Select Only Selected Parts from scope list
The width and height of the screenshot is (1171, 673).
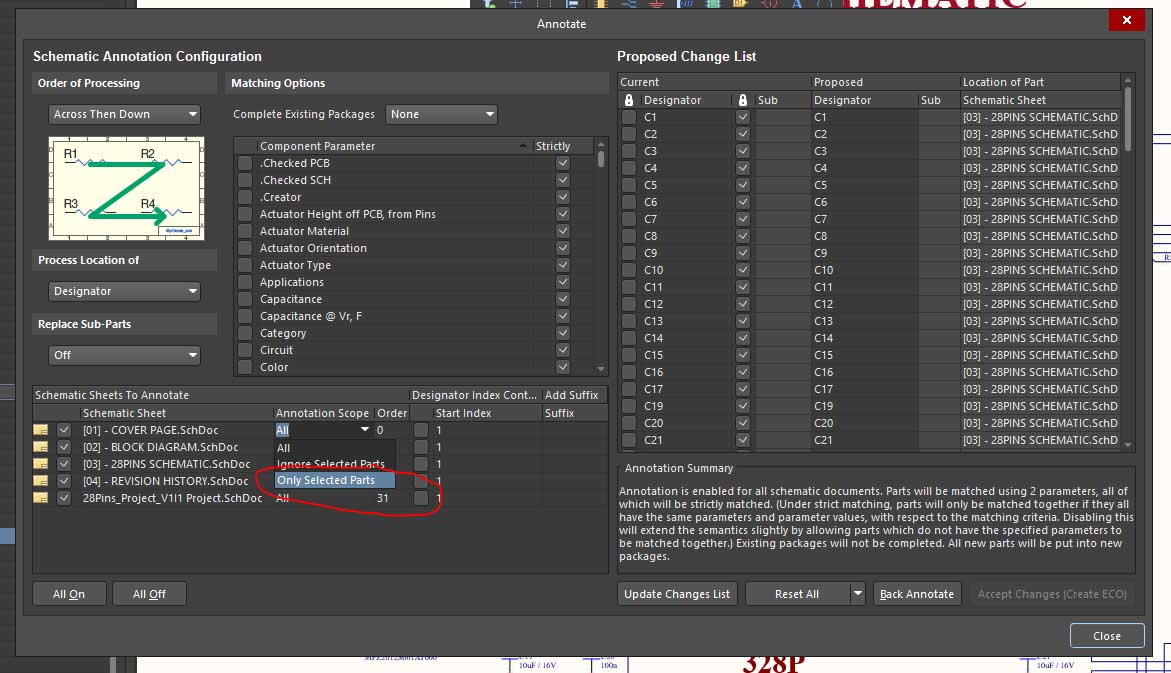coord(326,480)
